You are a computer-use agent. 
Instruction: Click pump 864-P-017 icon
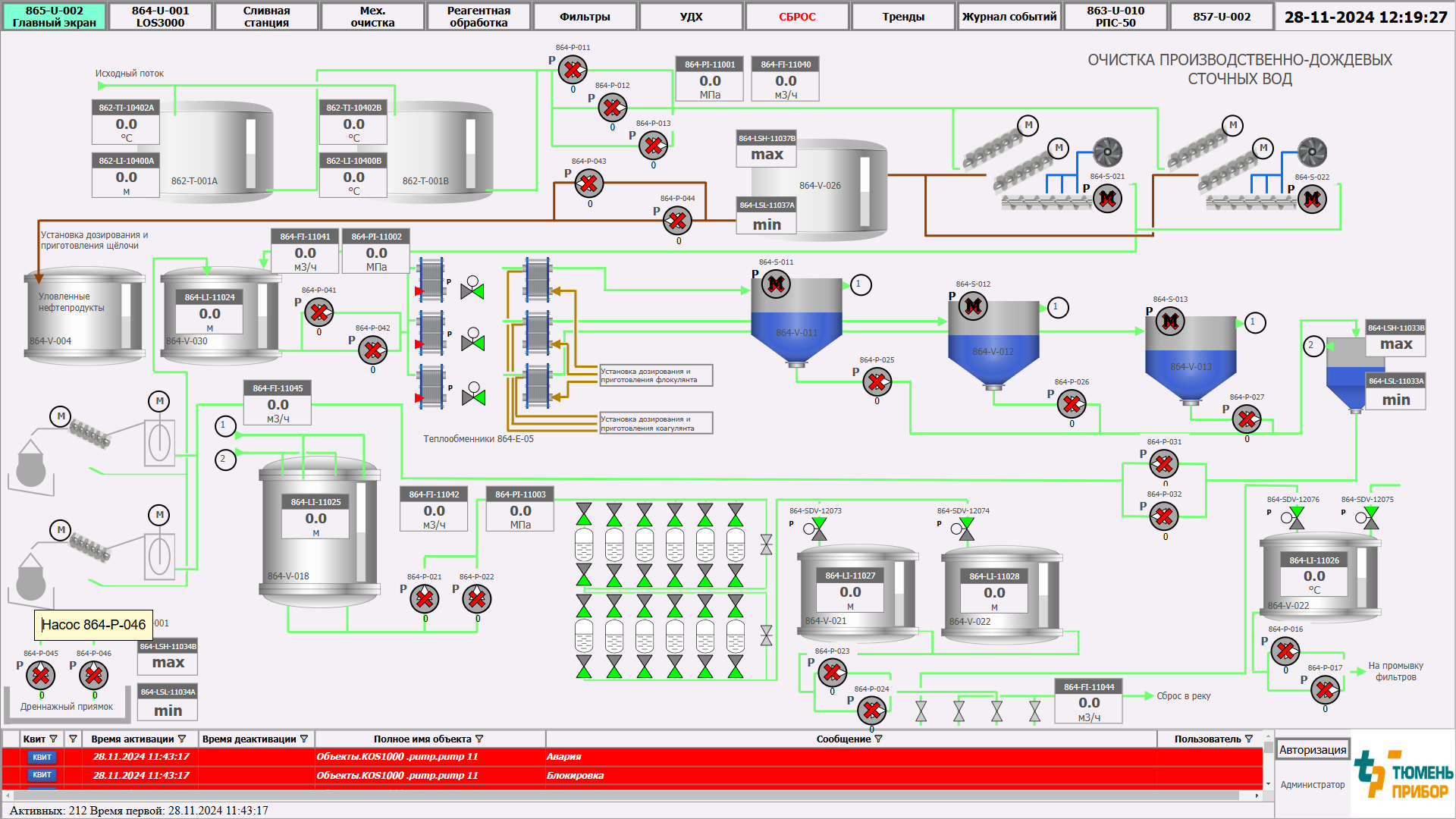(1325, 689)
